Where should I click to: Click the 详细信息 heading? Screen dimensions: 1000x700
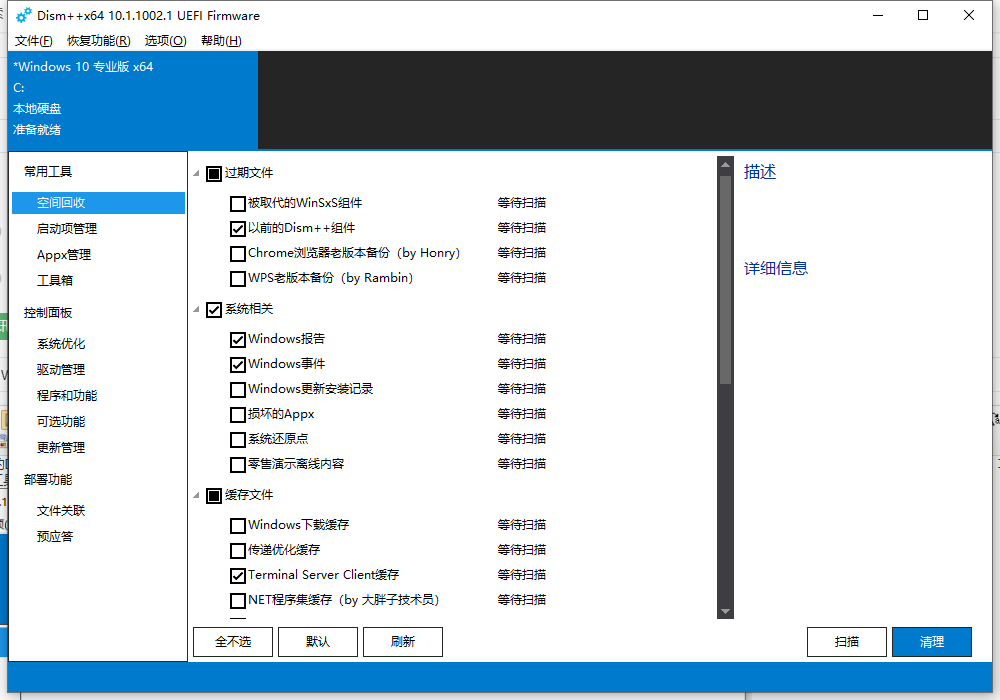pos(776,268)
